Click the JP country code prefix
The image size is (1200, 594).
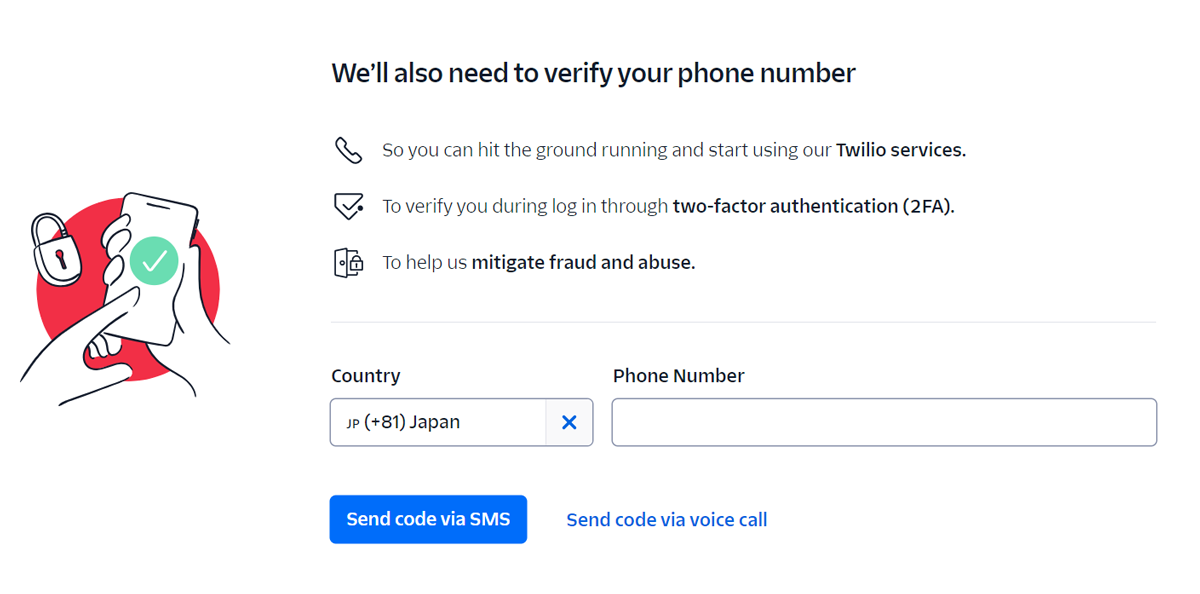(353, 423)
